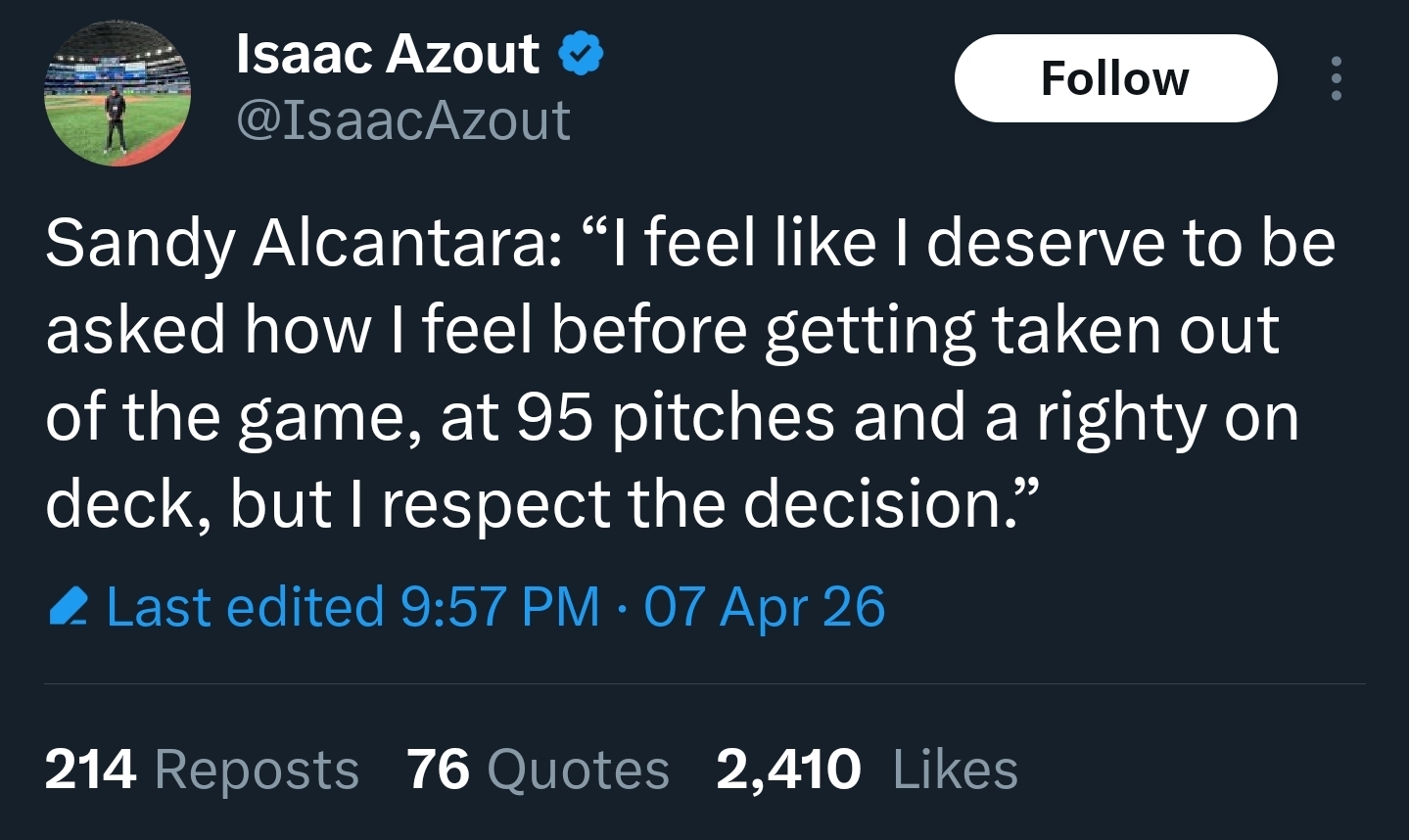This screenshot has width=1409, height=840.
Task: Click the 9:57 PM timestamp
Action: 499,607
